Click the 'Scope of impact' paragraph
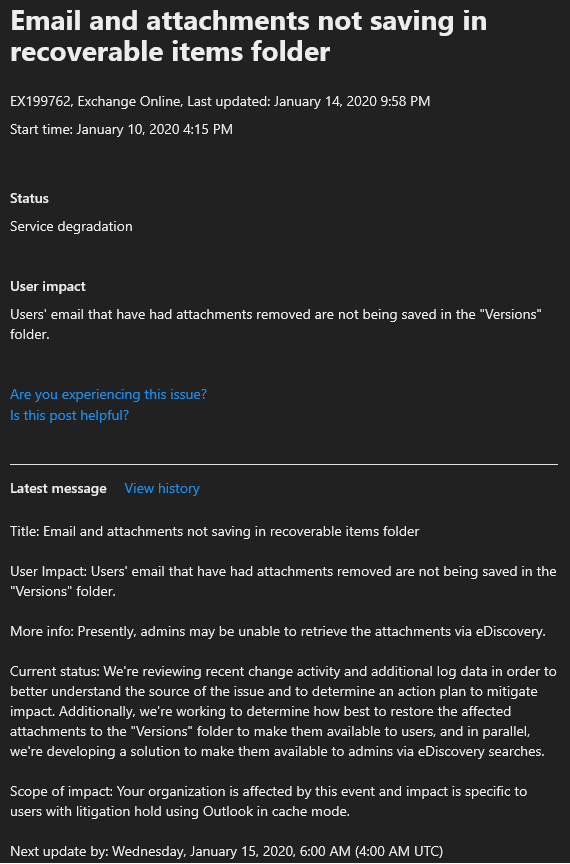Viewport: 570px width, 864px height. tap(268, 801)
